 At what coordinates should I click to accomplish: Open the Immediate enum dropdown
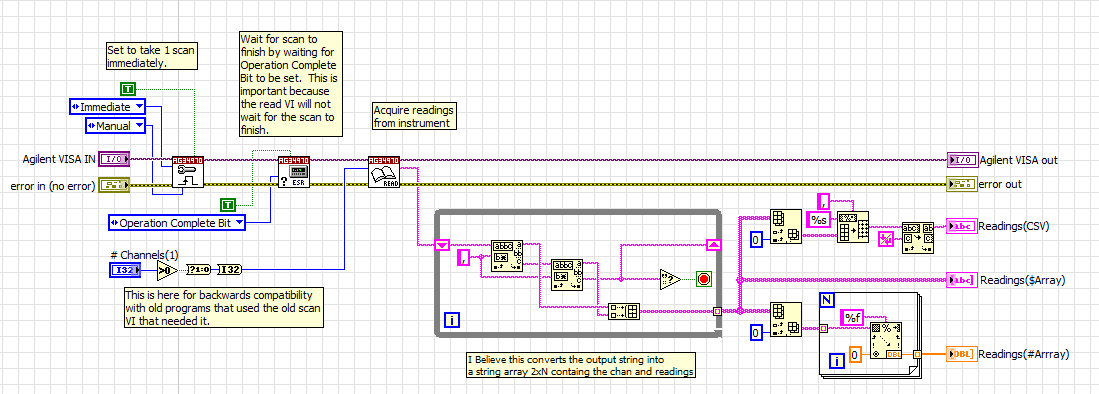tap(108, 107)
